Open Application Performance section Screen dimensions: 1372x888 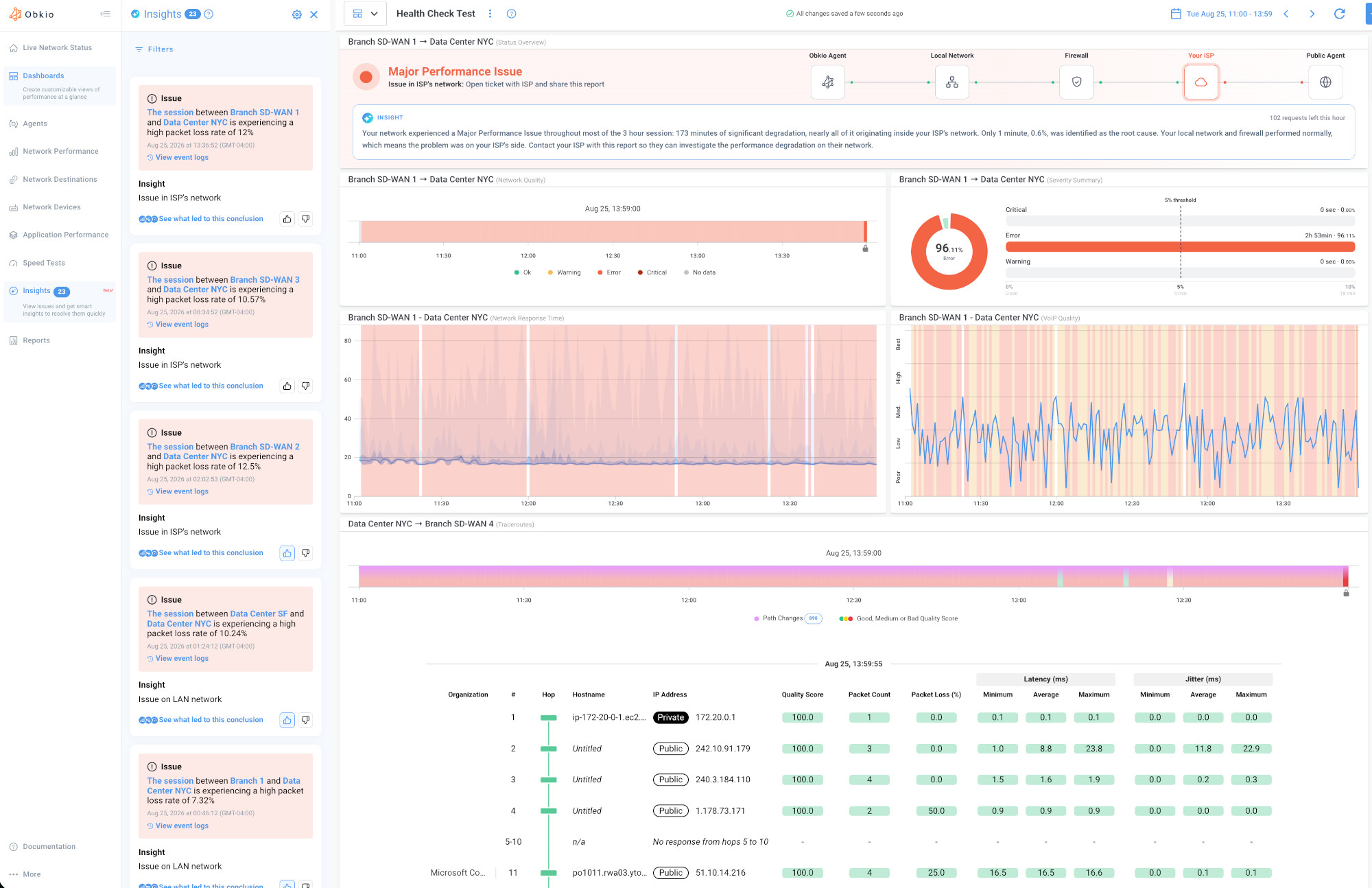[65, 235]
